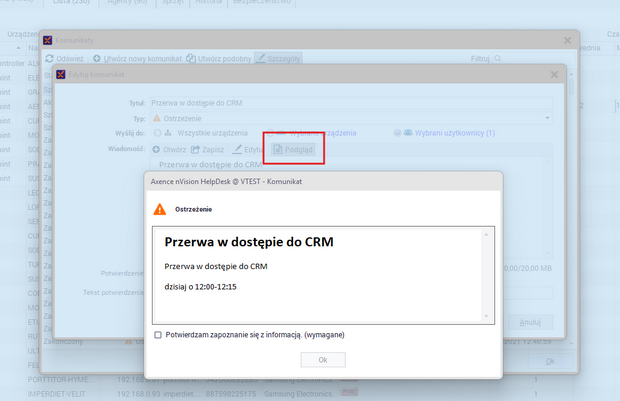
Task: Click scroll down arrow in message preview
Action: (486, 316)
